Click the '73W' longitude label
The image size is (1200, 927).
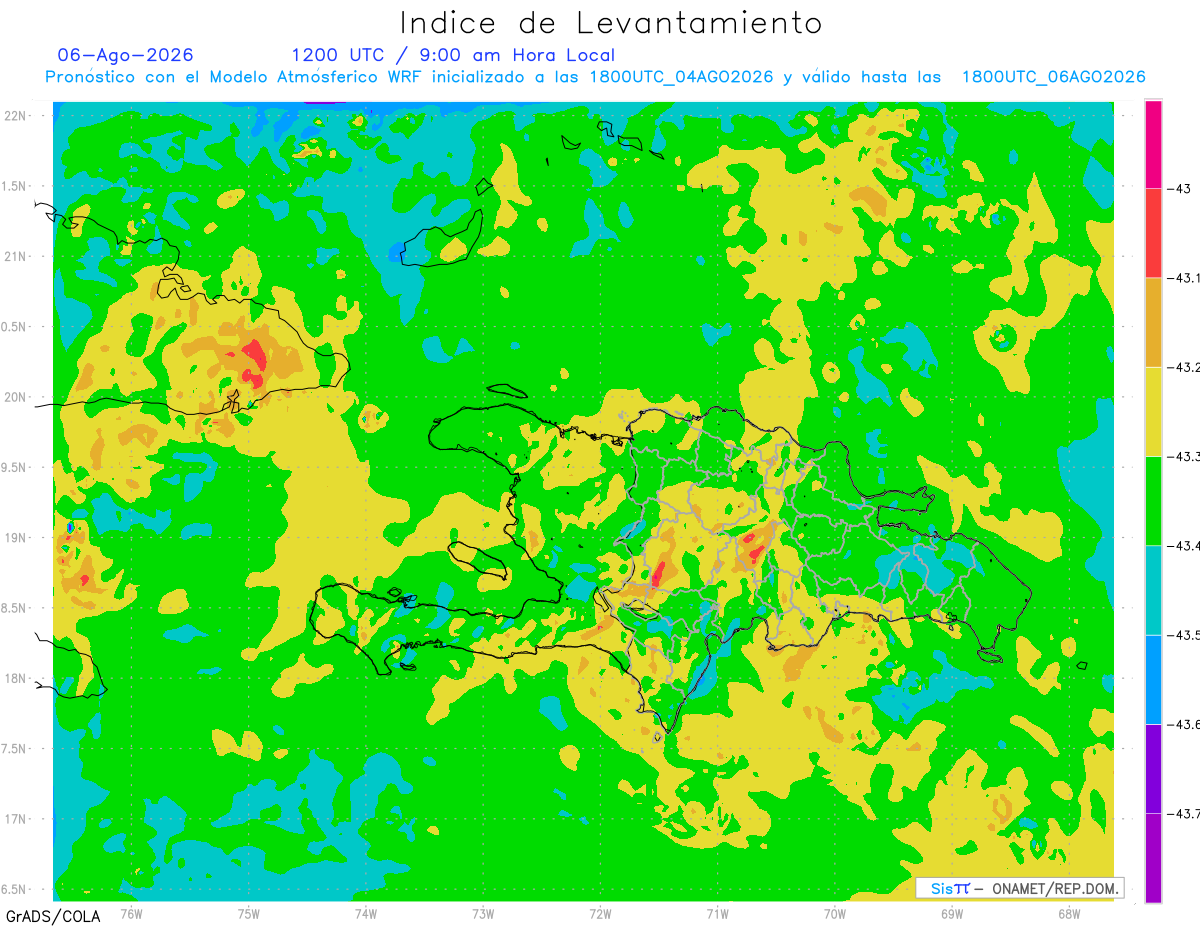(483, 913)
